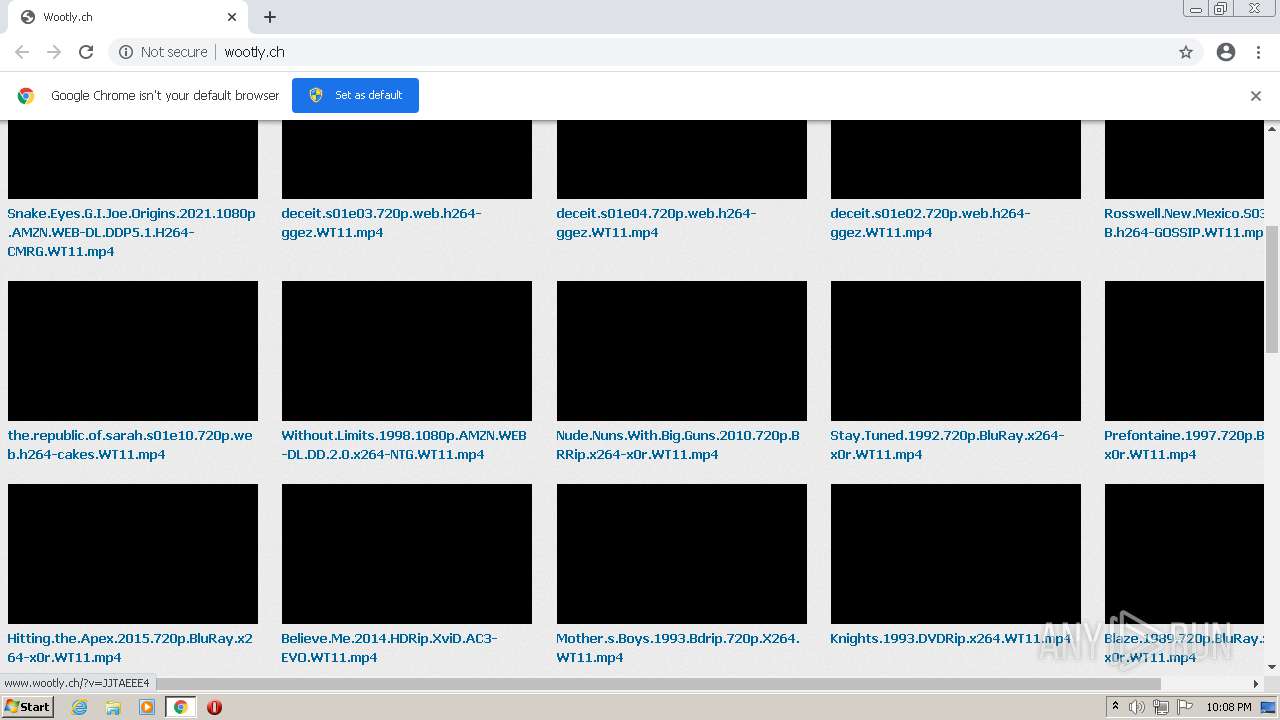Reload the wootly.ch page

coord(86,52)
